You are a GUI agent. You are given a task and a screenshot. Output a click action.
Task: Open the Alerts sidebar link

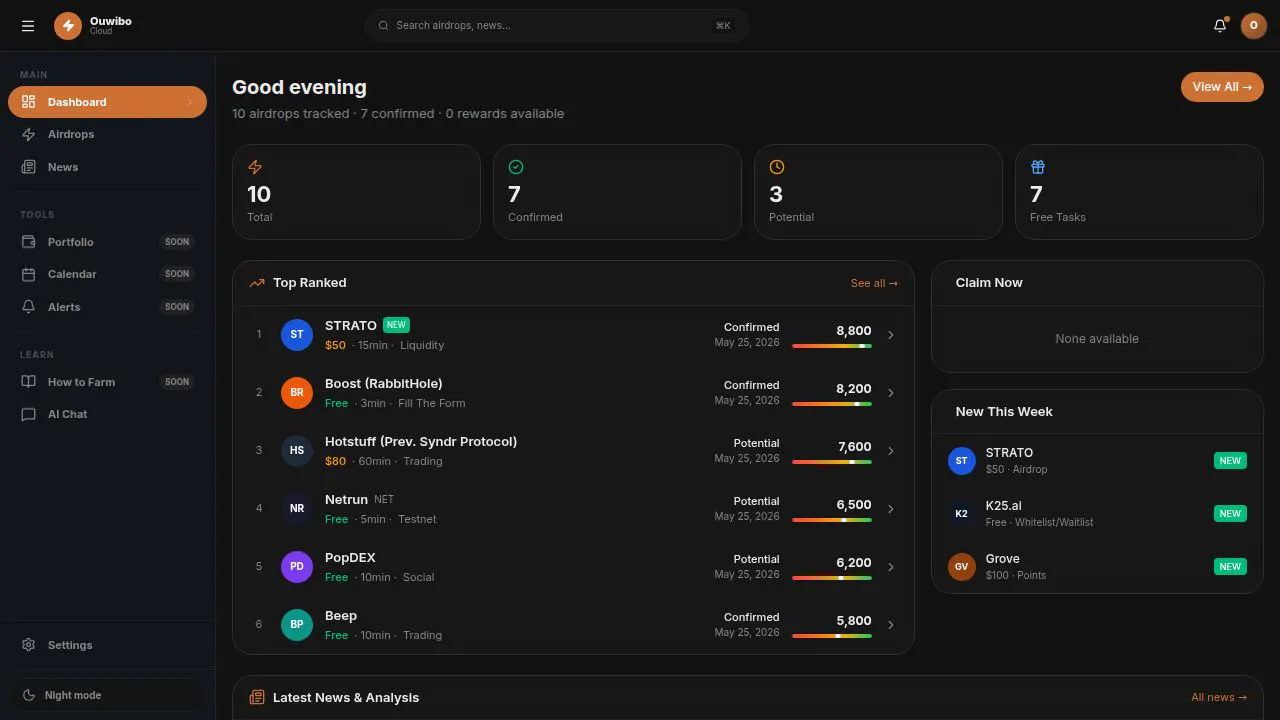pos(107,307)
